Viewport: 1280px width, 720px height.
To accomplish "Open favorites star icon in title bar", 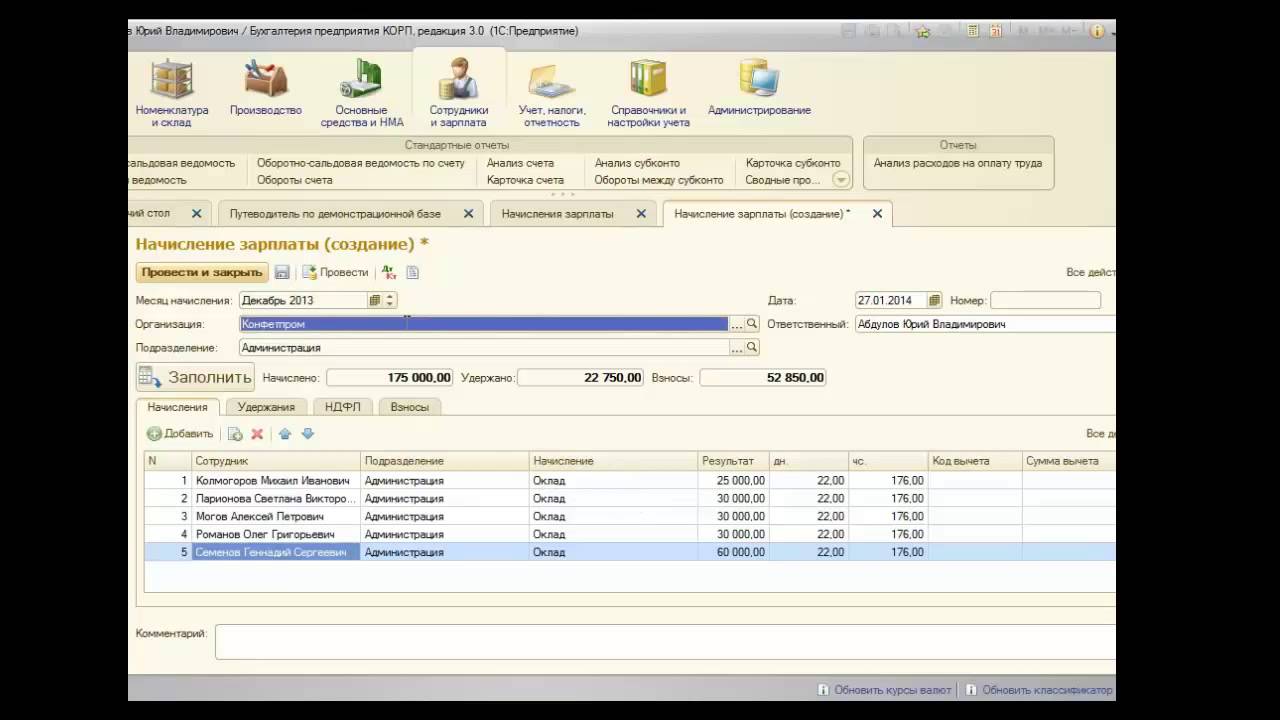I will [923, 31].
